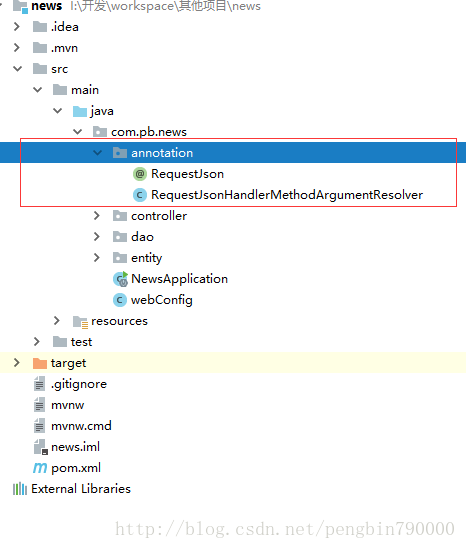Screen dimensions: 466x549
Task: Click the news.iml file icon
Action: pyautogui.click(x=41, y=447)
